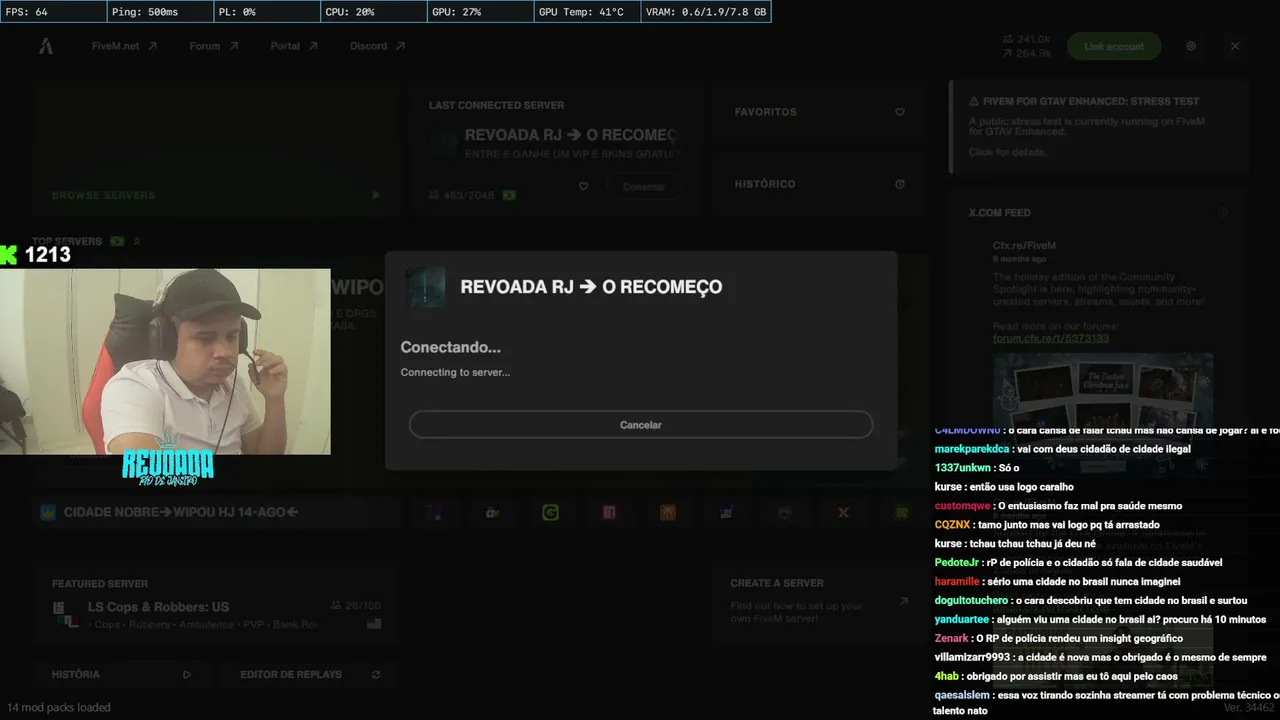Open the Forum link
Image resolution: width=1280 pixels, height=720 pixels.
(214, 46)
